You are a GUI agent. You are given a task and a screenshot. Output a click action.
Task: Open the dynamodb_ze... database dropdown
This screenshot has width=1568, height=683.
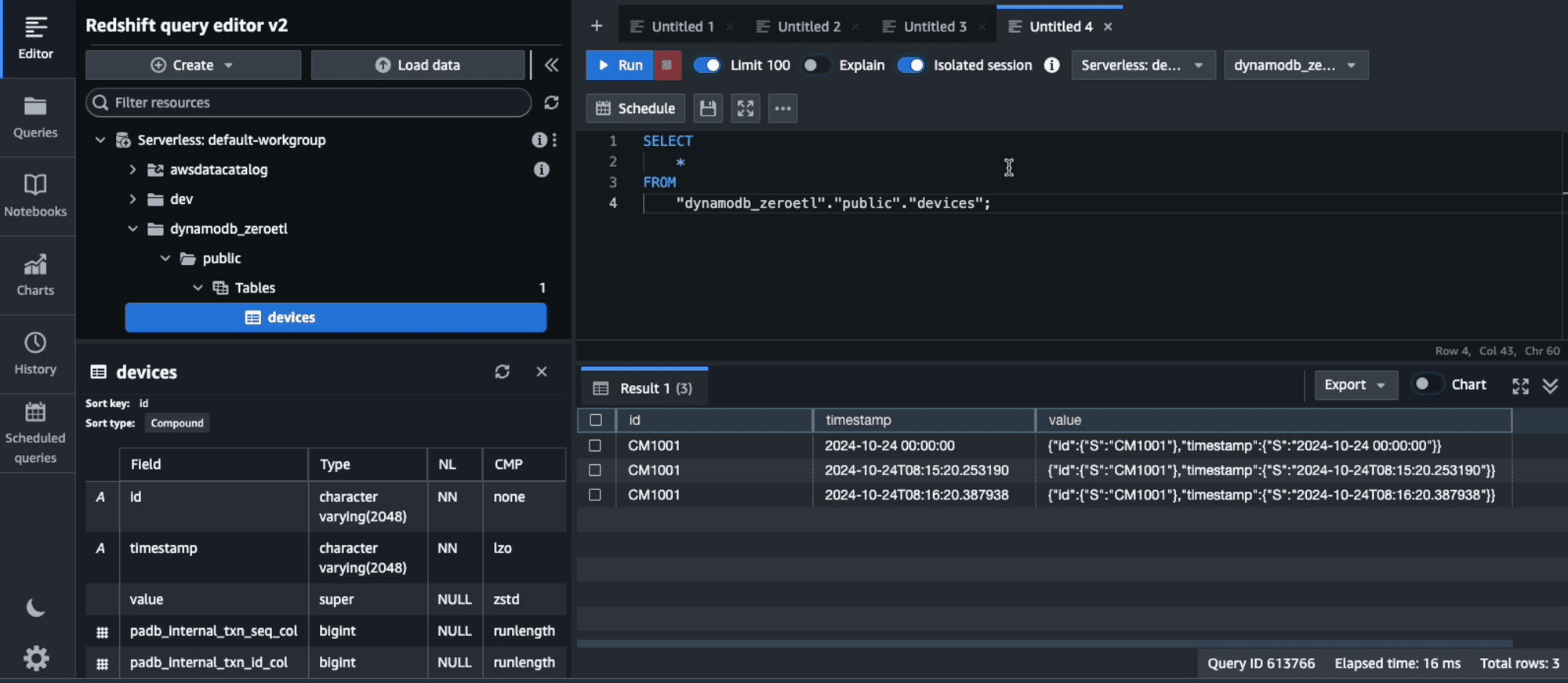coord(1296,65)
